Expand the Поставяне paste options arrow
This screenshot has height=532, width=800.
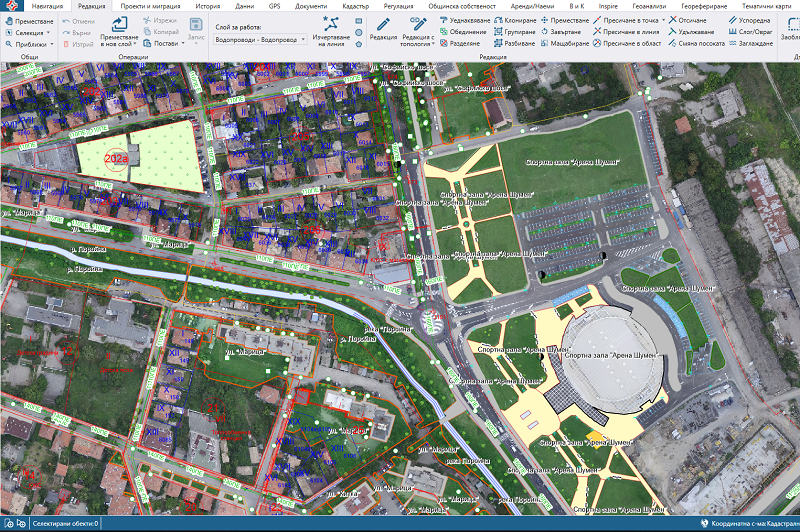[x=184, y=44]
